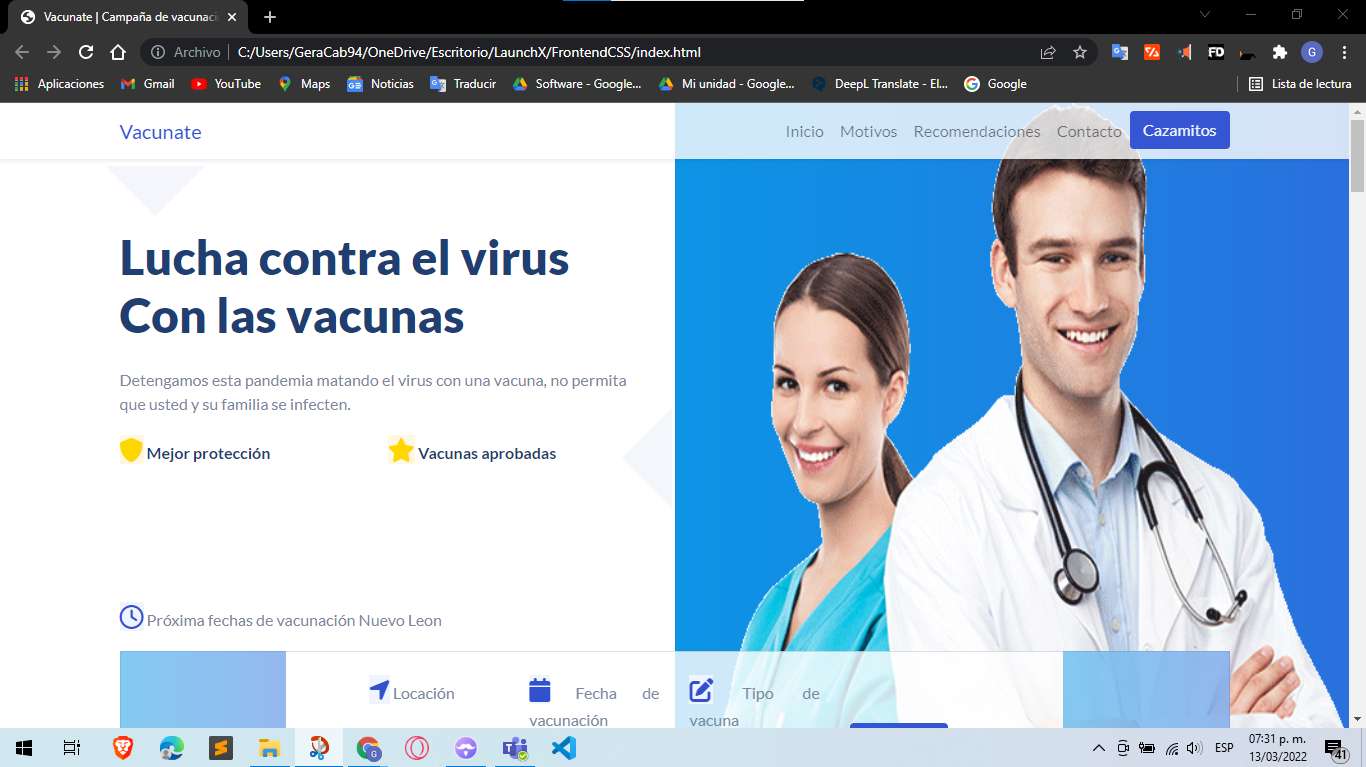Click the calendar icon for Fecha de vacunación
This screenshot has width=1366, height=767.
click(540, 689)
